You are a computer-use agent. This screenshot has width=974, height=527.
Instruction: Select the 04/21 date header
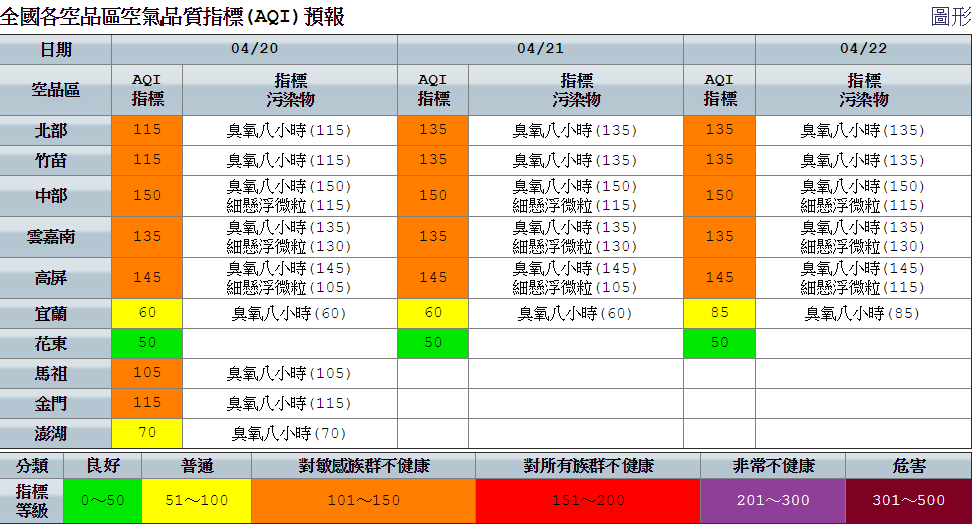(x=540, y=49)
